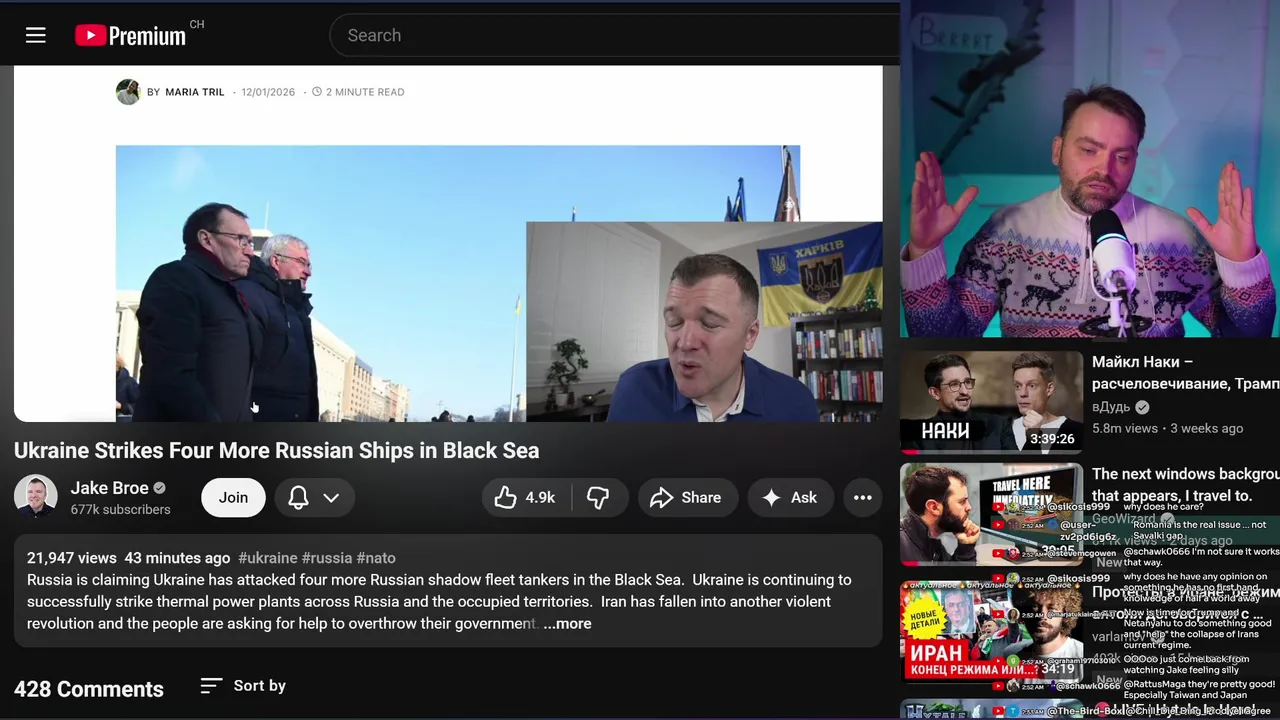Open the notification bell settings
This screenshot has height=720, width=1280.
298,497
